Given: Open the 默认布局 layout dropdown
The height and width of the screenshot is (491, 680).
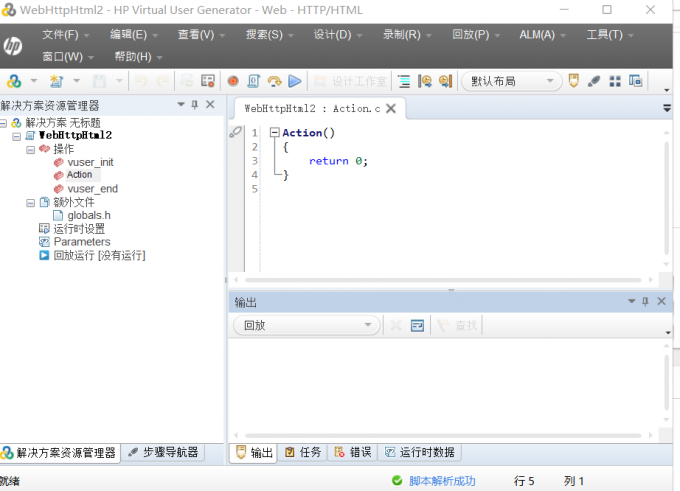Looking at the screenshot, I should tap(512, 81).
